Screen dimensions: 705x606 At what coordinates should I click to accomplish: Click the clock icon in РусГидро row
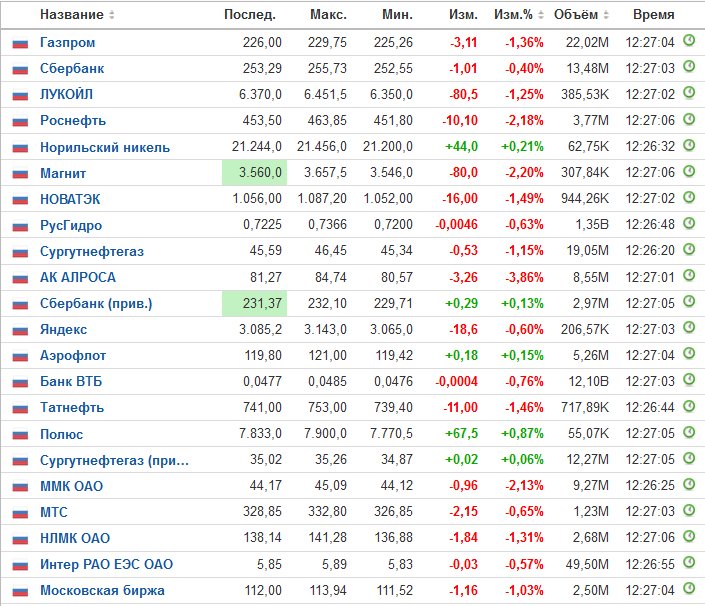pos(689,223)
